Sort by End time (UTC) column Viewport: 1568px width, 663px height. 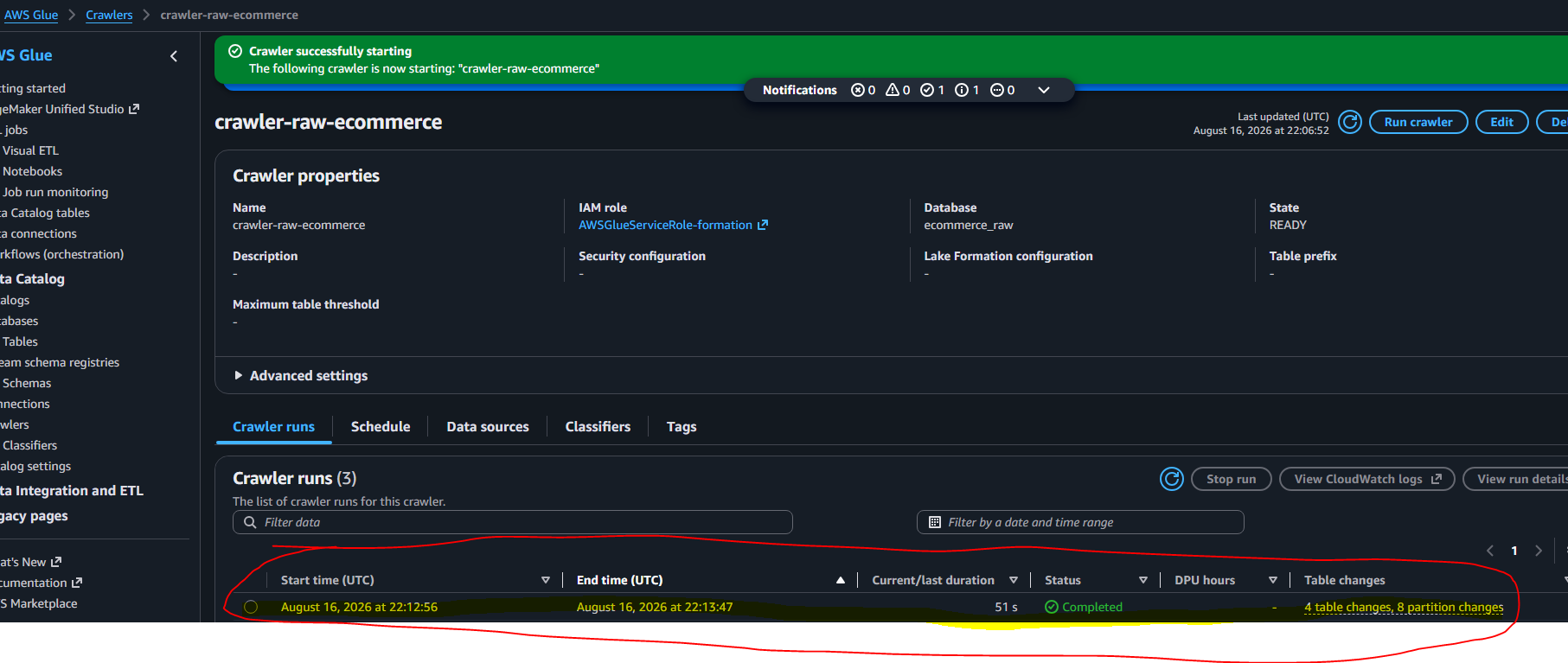(x=840, y=580)
